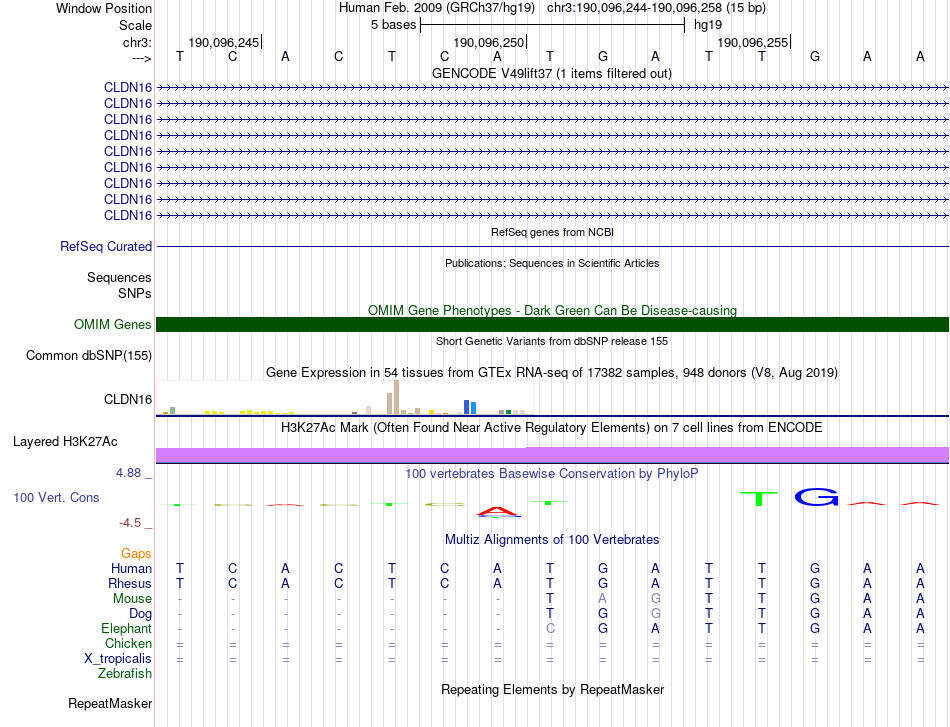This screenshot has height=727, width=950.
Task: Click the ---> base direction arrow label
Action: (142, 58)
